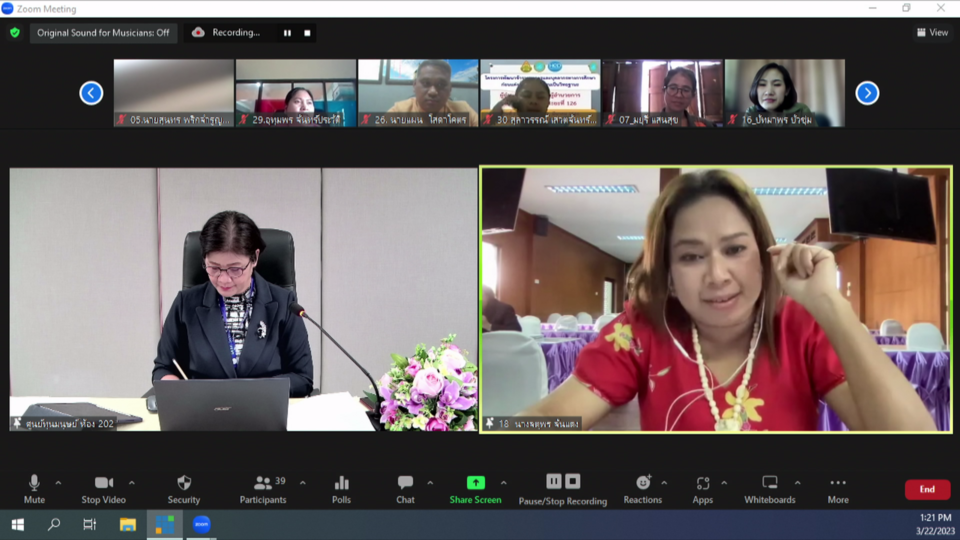Image resolution: width=960 pixels, height=540 pixels.
Task: Expand the Share Screen options arrow
Action: 503,483
